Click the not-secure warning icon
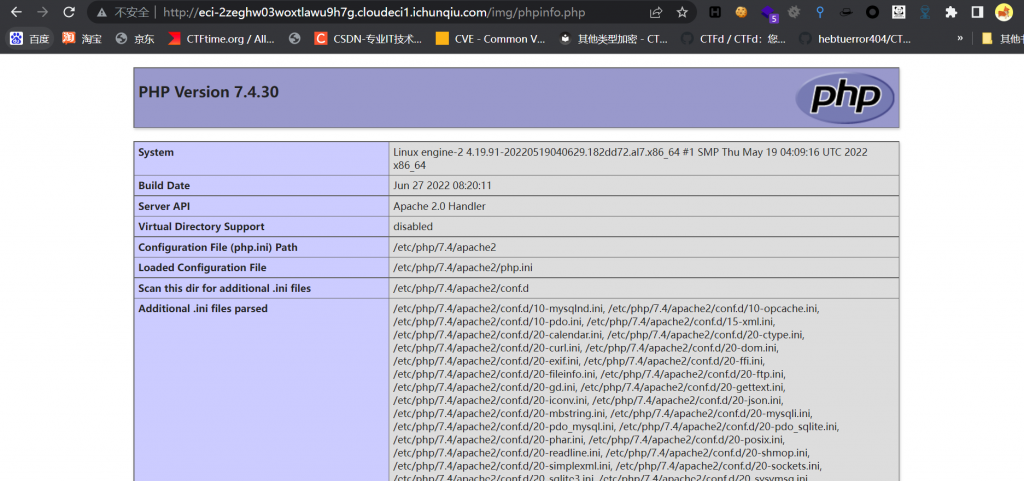This screenshot has width=1024, height=481. [102, 13]
